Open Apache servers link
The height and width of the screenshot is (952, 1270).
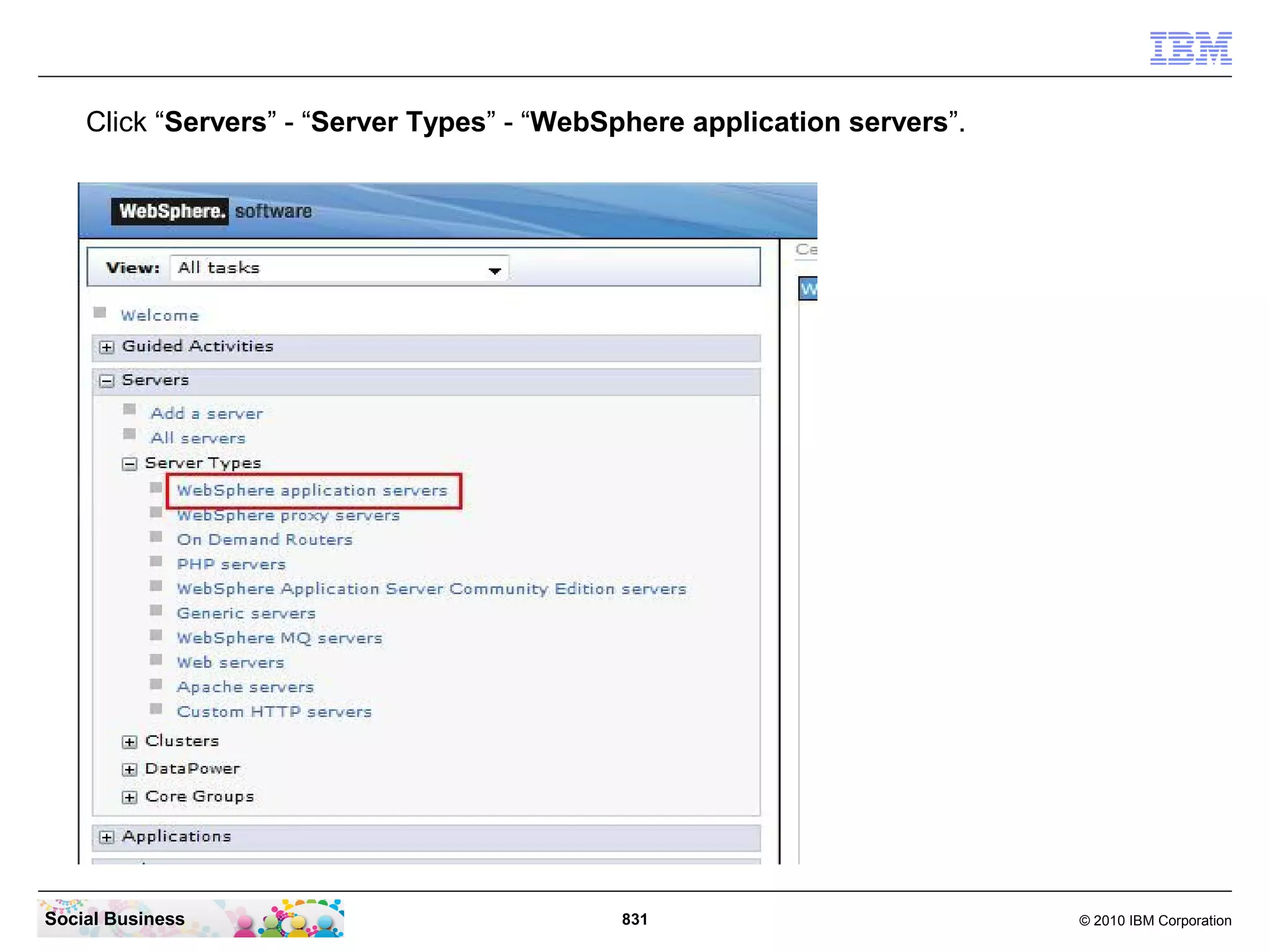(246, 687)
